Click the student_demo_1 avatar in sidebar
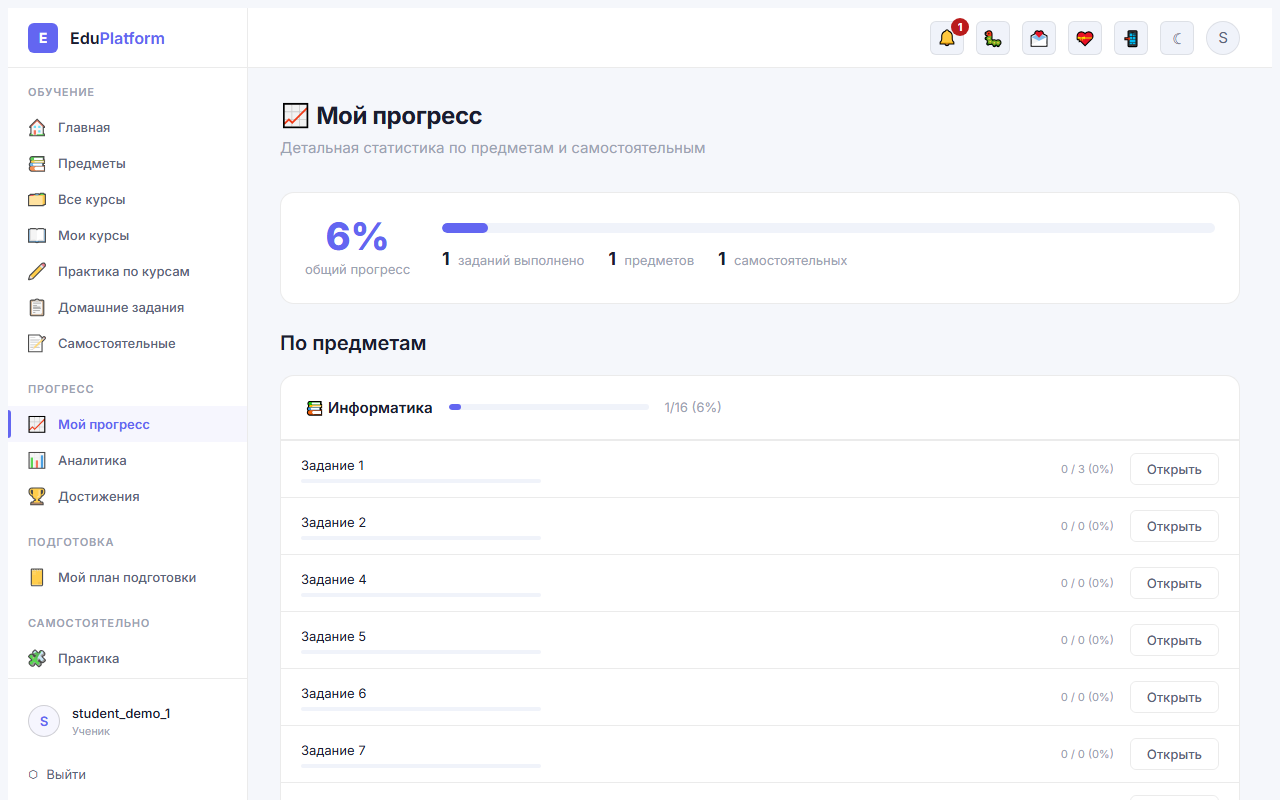 (44, 721)
